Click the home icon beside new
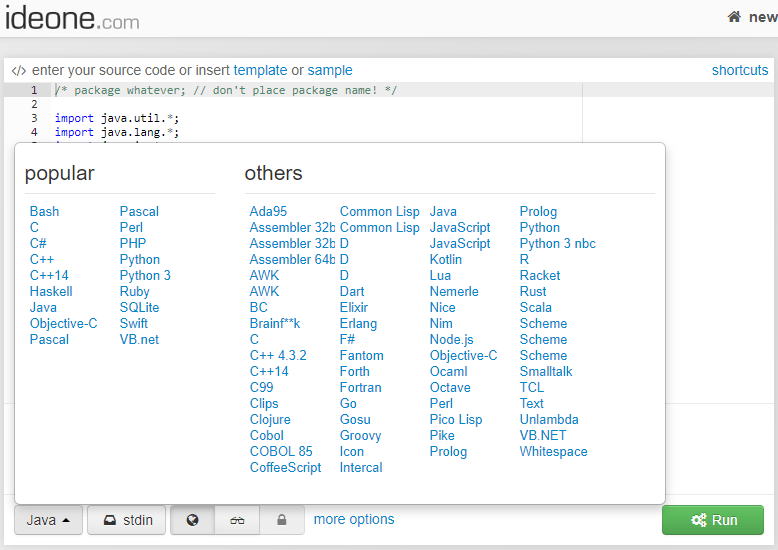 [x=734, y=17]
